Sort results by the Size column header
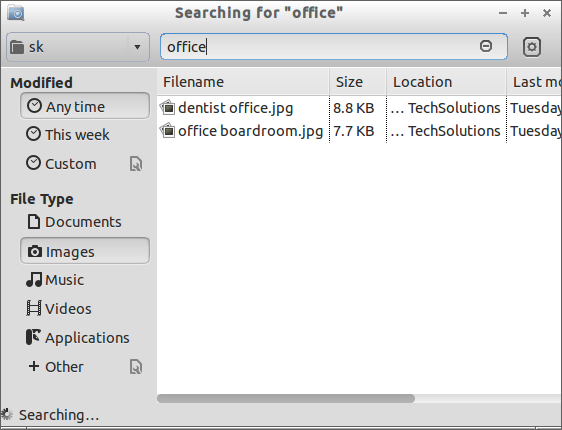 click(x=358, y=82)
